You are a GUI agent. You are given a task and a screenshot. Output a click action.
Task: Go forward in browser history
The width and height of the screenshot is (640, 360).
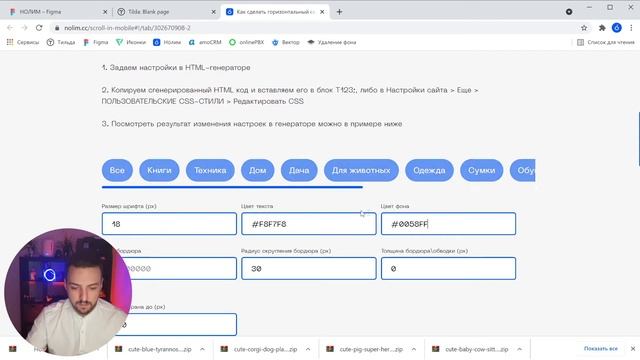tap(24, 28)
